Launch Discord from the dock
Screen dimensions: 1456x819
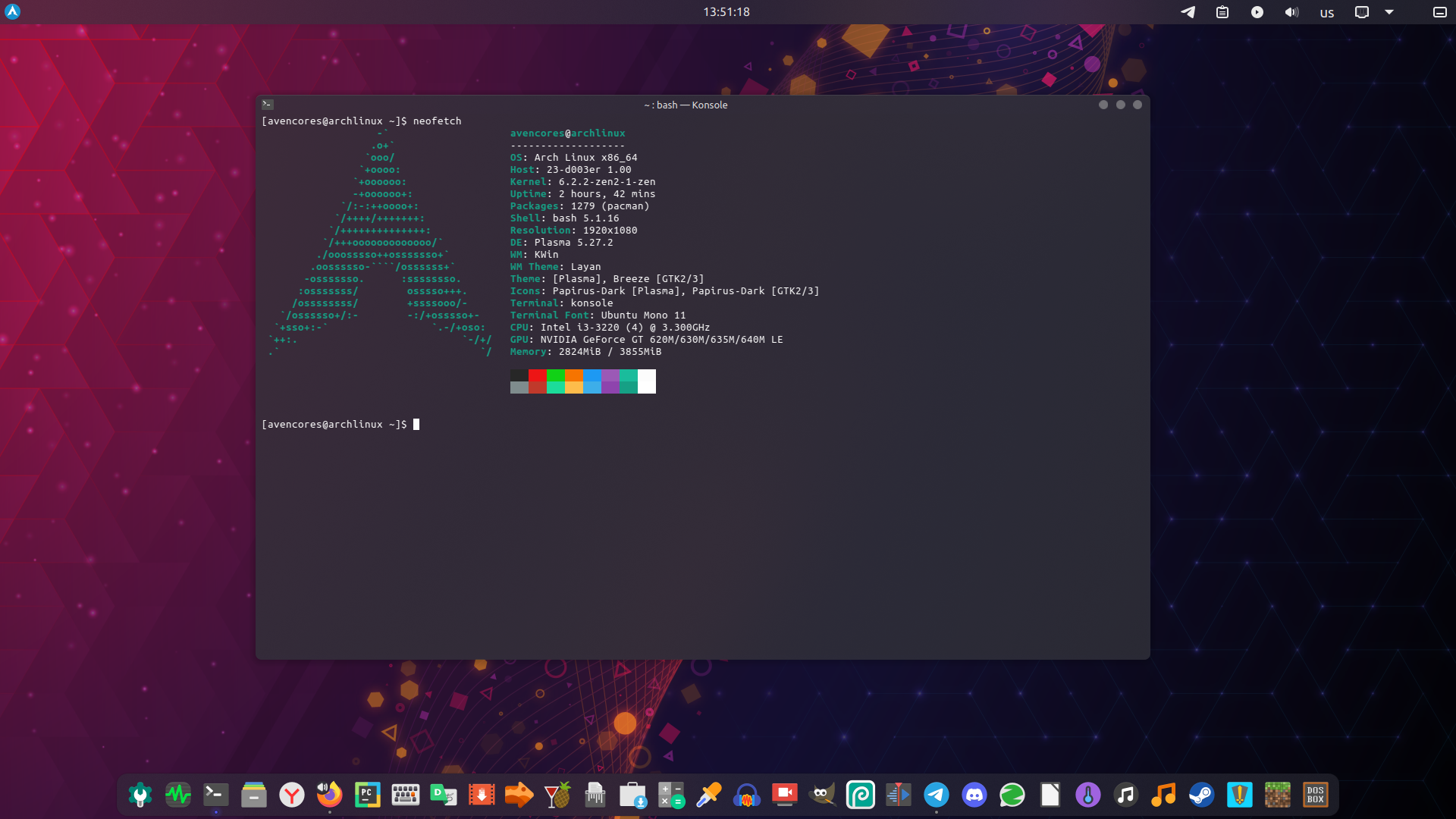pyautogui.click(x=974, y=795)
